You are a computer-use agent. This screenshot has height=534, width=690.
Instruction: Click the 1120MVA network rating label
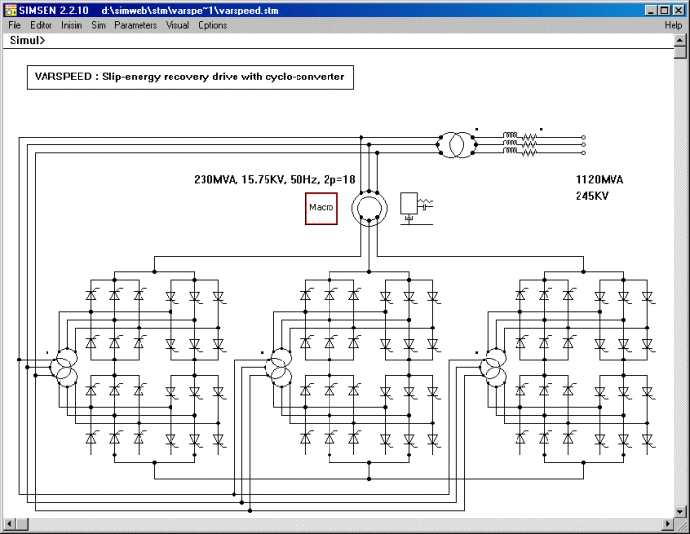point(599,180)
